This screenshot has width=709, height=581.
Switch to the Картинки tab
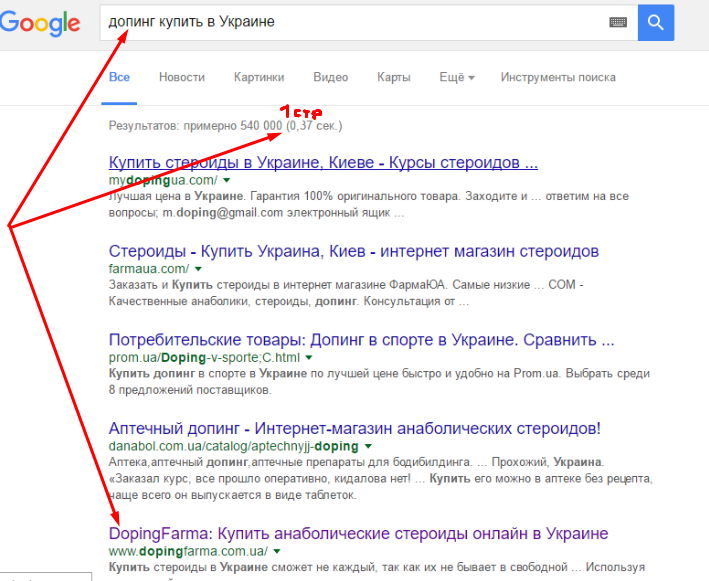click(259, 77)
